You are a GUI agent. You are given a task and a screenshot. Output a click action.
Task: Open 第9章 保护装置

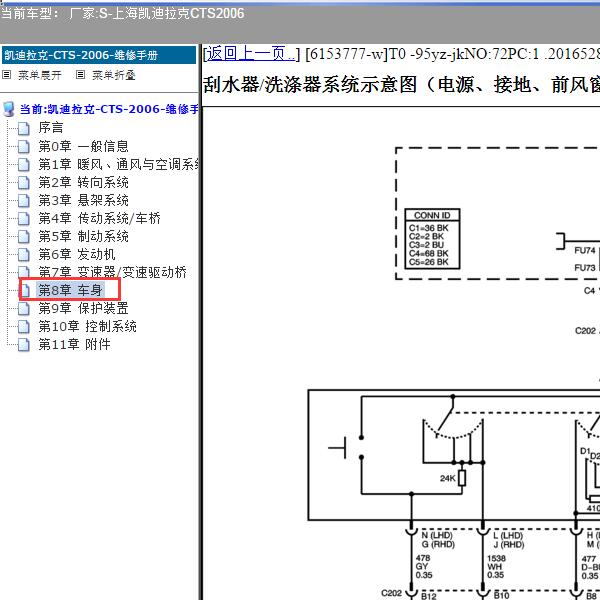click(83, 308)
